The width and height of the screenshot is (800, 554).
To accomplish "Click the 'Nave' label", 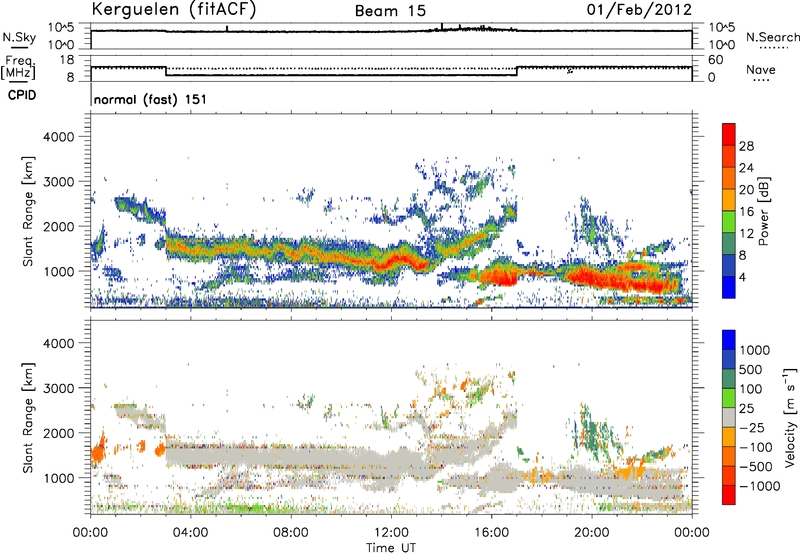I will click(x=761, y=69).
